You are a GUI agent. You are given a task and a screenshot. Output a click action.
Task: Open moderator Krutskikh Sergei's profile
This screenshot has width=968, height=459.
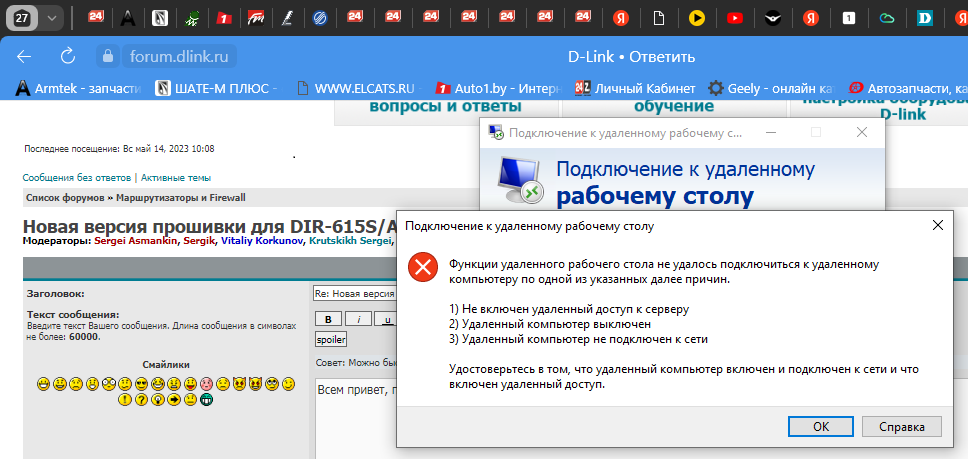[350, 241]
